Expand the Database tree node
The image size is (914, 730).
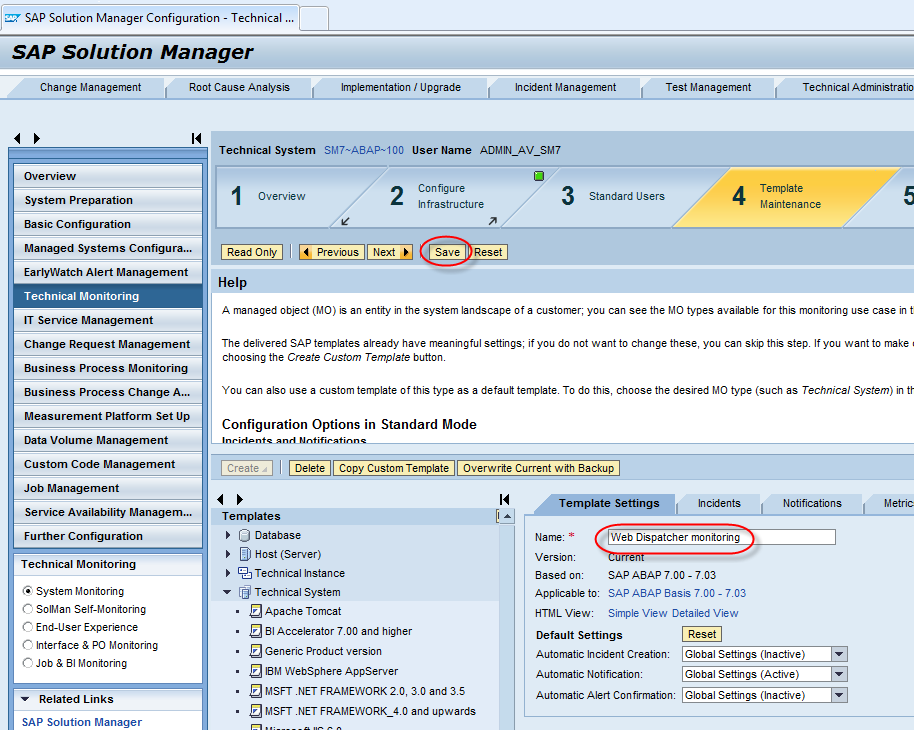point(228,535)
